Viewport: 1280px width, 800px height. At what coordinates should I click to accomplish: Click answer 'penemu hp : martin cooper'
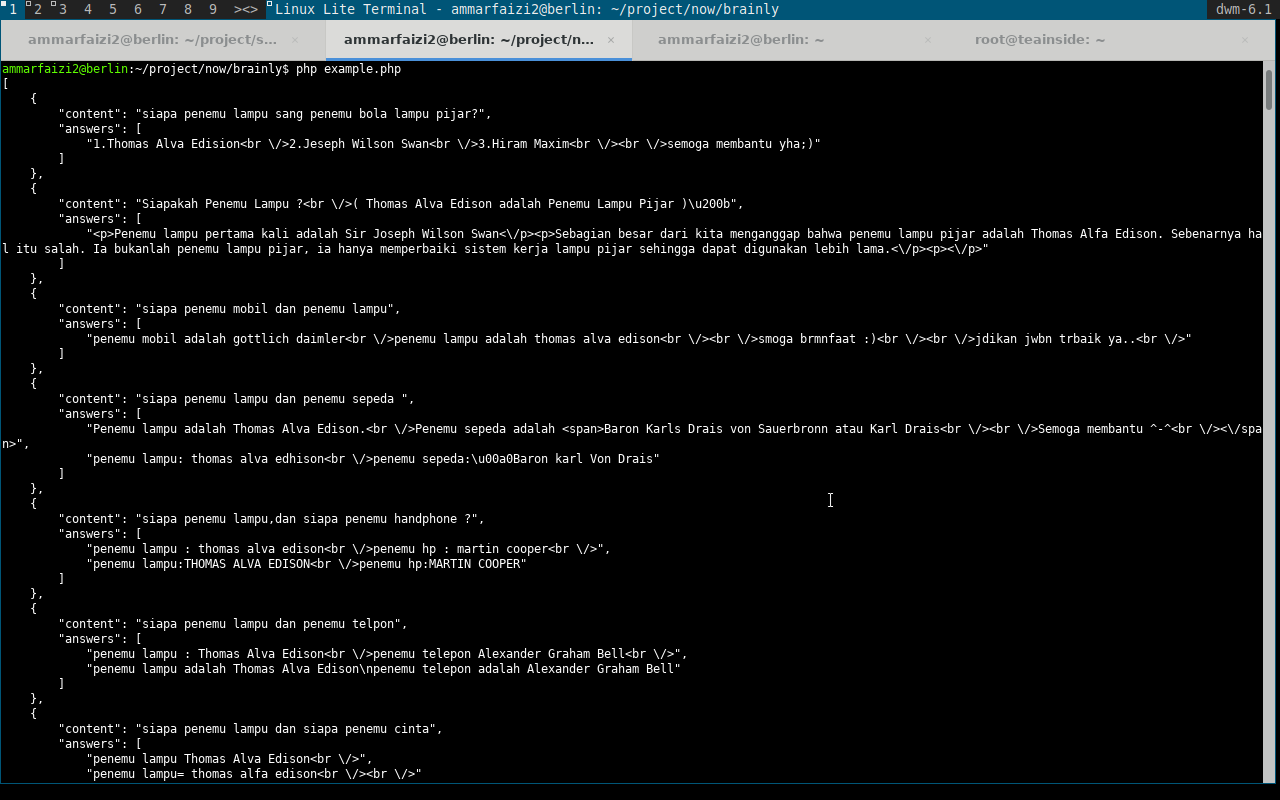point(348,549)
